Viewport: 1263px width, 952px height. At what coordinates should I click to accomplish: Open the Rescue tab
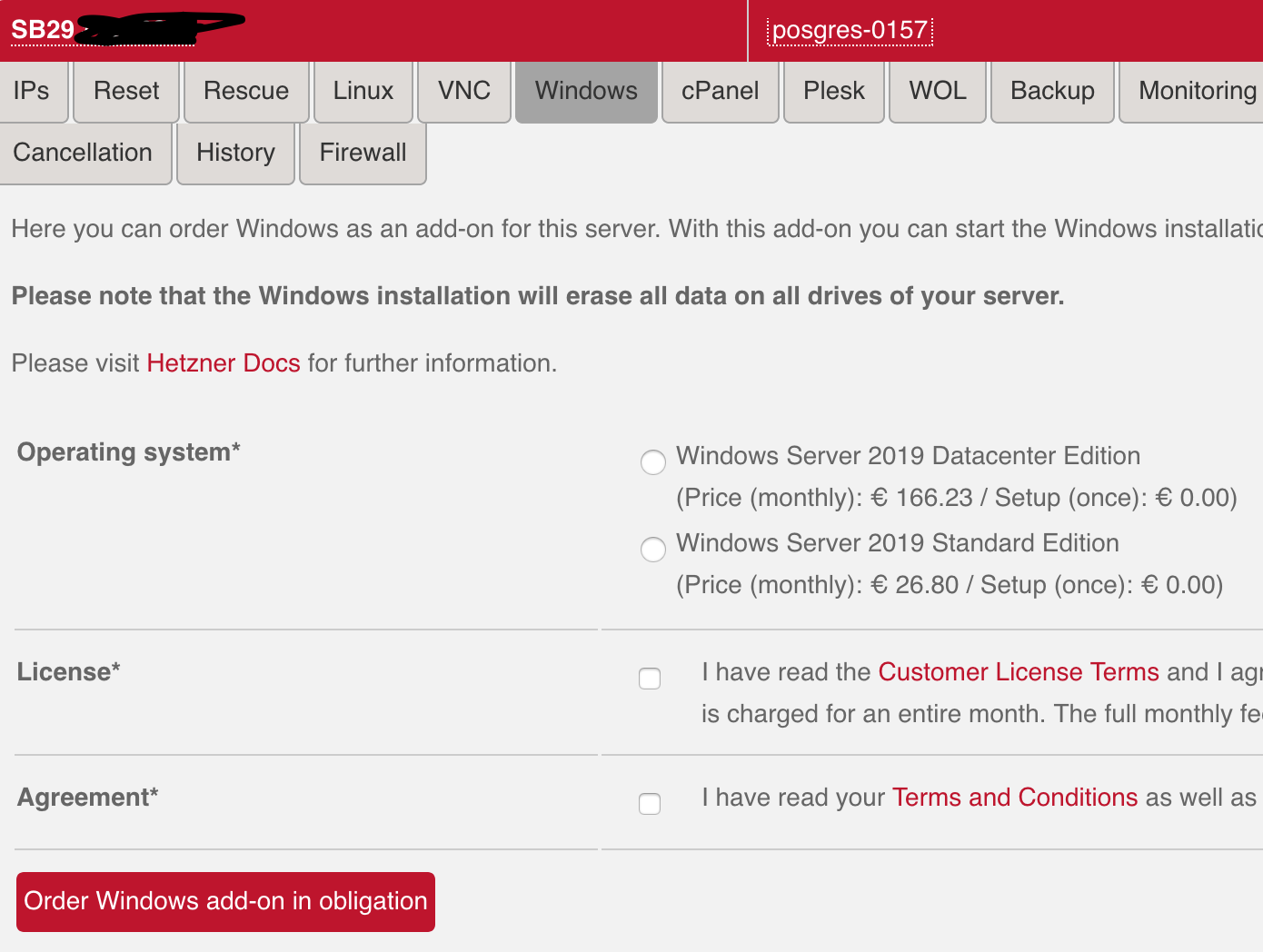click(246, 91)
